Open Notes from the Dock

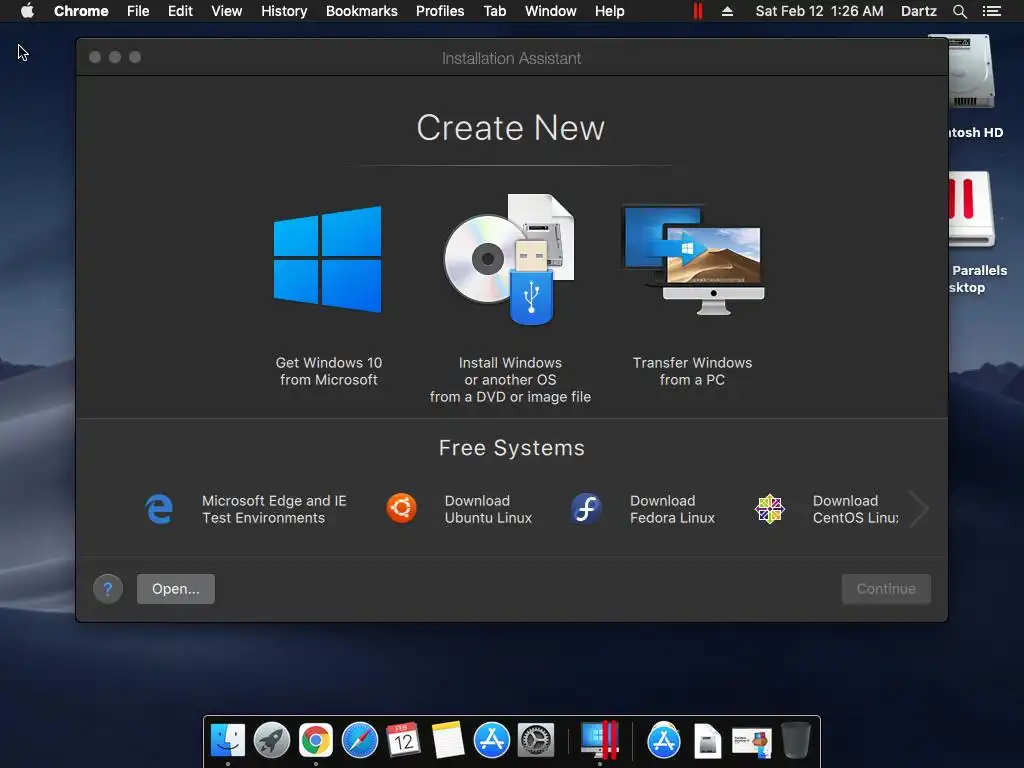point(447,740)
